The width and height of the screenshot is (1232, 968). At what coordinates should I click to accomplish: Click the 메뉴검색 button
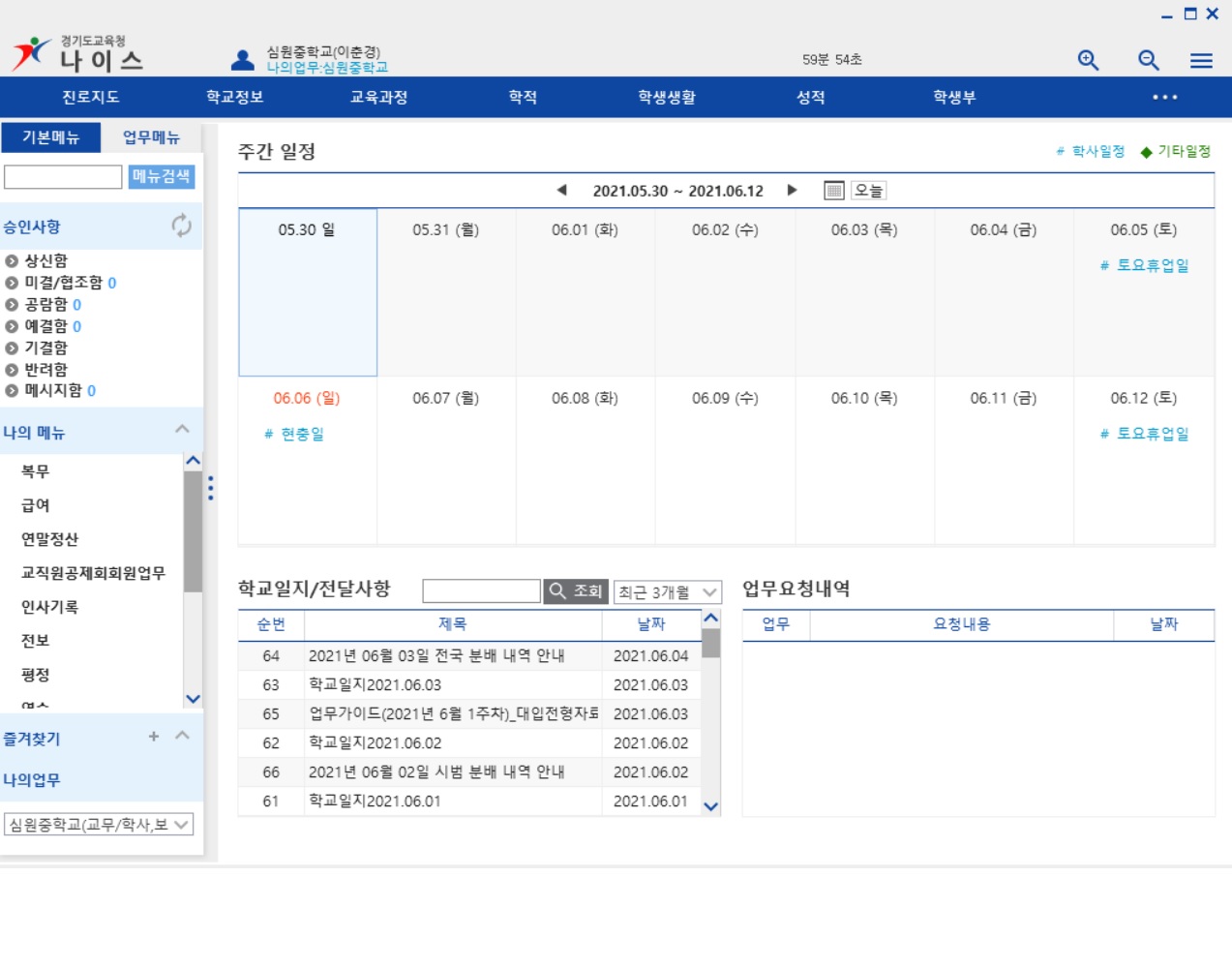162,176
